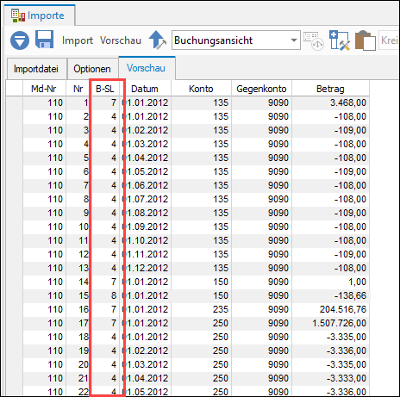
Task: Click the Datum cell 1.12.2012
Action: coord(146,268)
